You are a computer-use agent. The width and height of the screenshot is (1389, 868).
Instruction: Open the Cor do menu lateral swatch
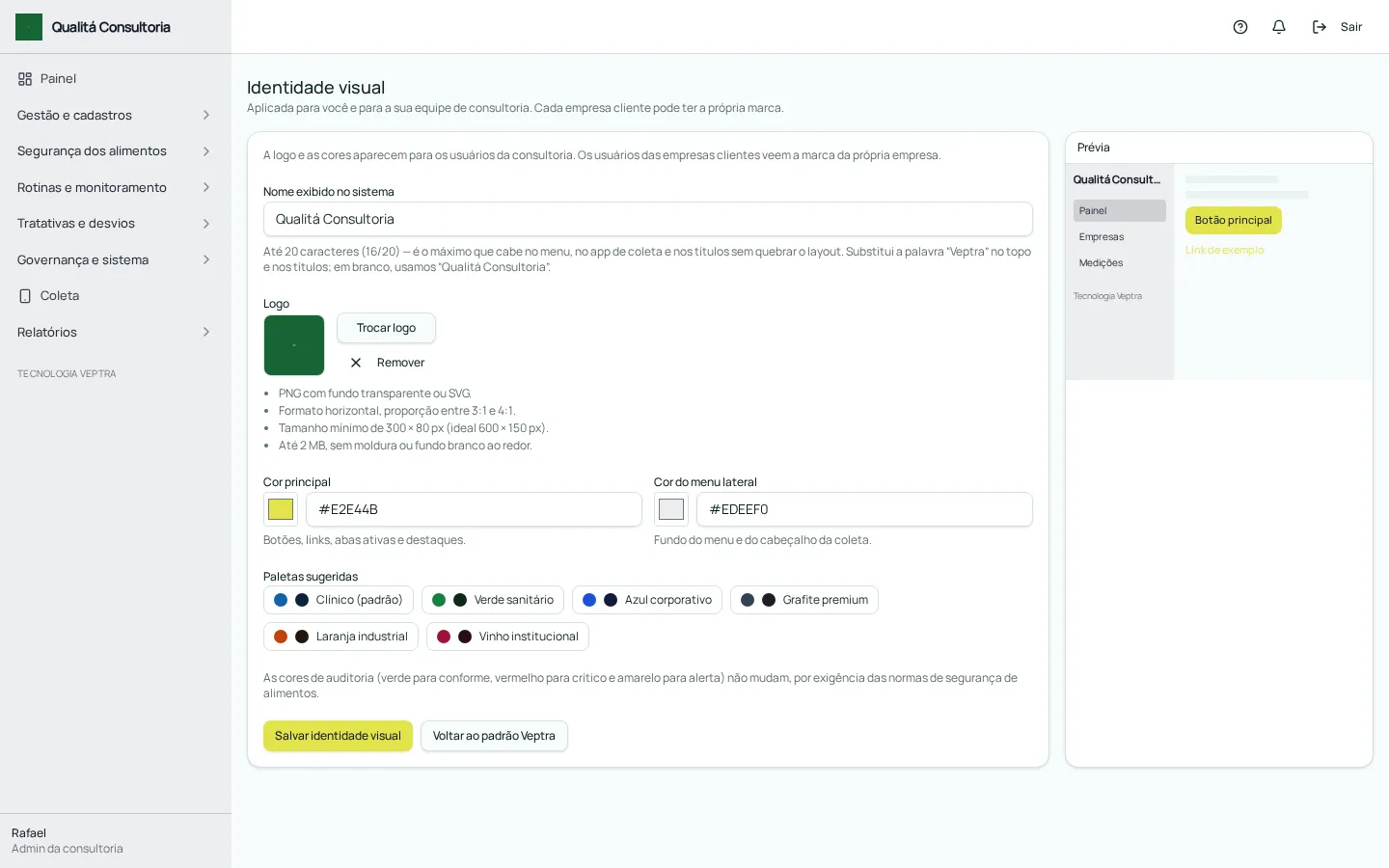[x=671, y=509]
